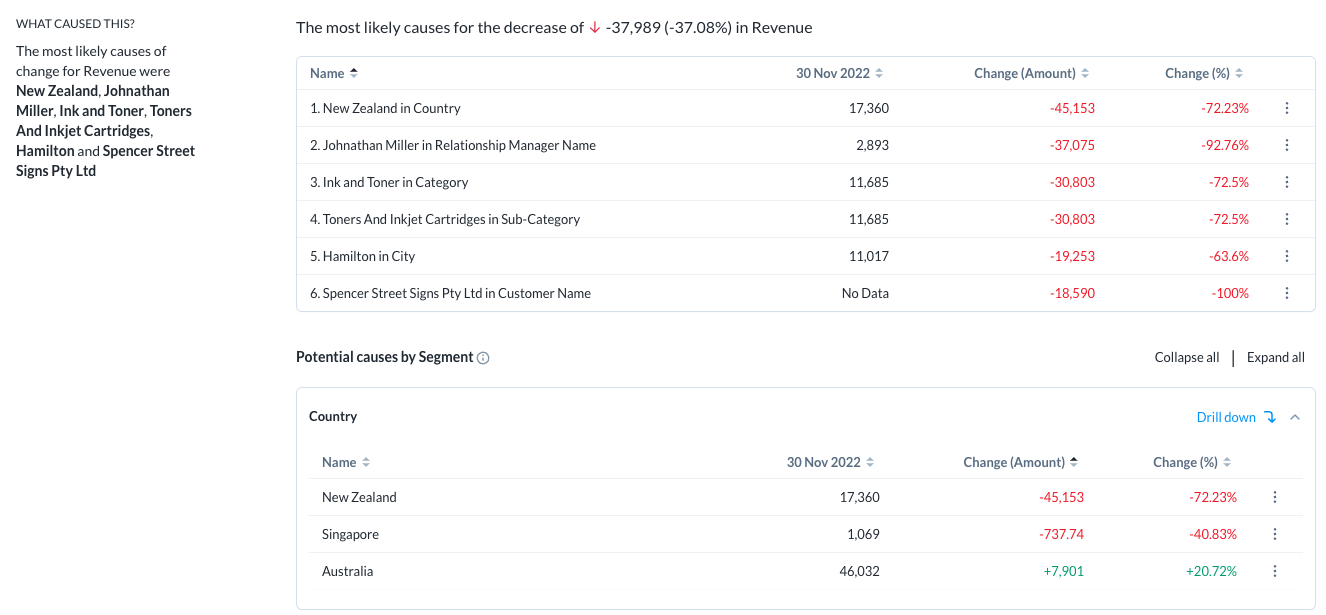1326x615 pixels.
Task: Click info icon beside Potential causes by Segment
Action: coord(483,358)
